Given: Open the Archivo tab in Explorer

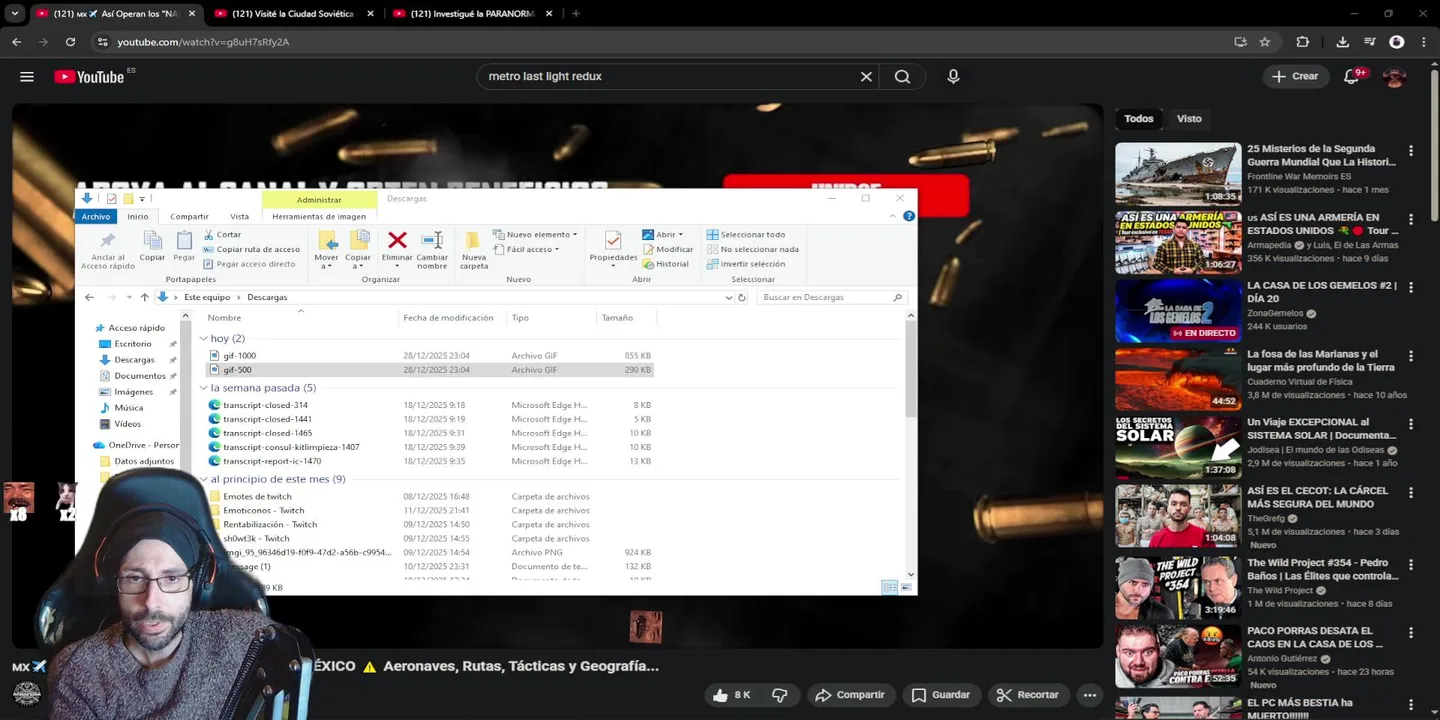Looking at the screenshot, I should pos(96,216).
